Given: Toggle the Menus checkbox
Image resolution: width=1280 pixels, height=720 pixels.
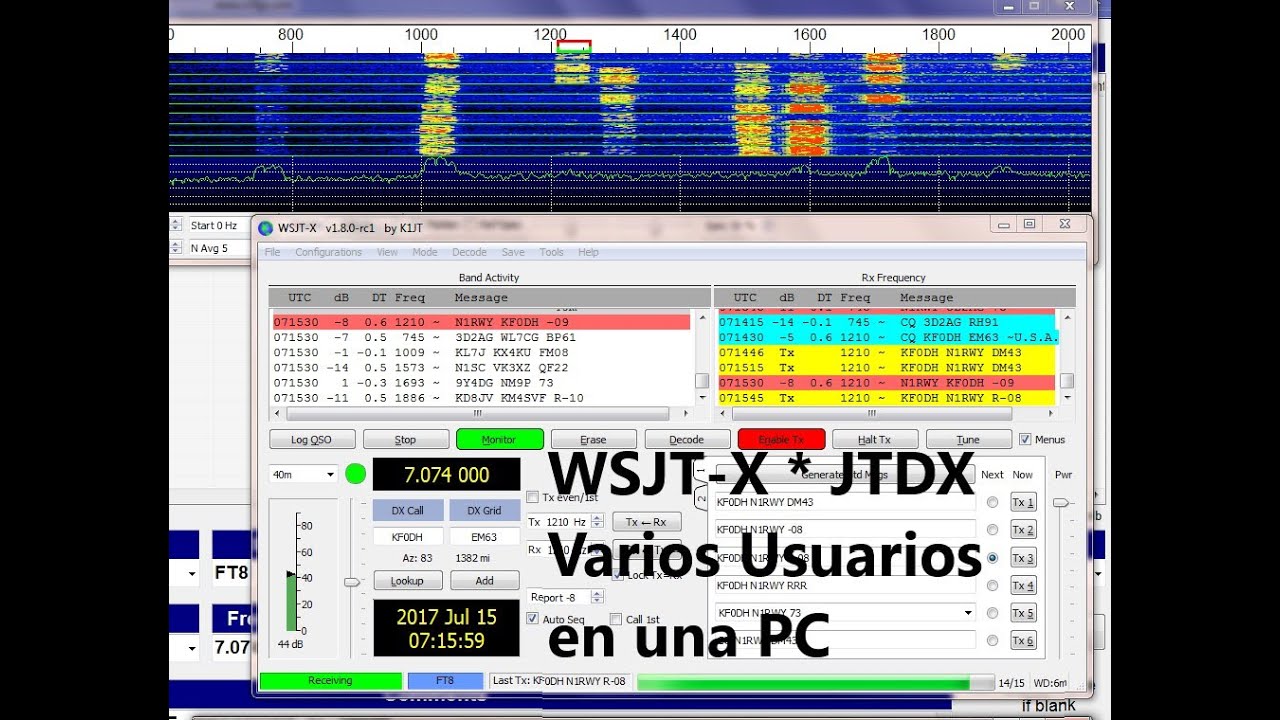Looking at the screenshot, I should (x=1025, y=439).
